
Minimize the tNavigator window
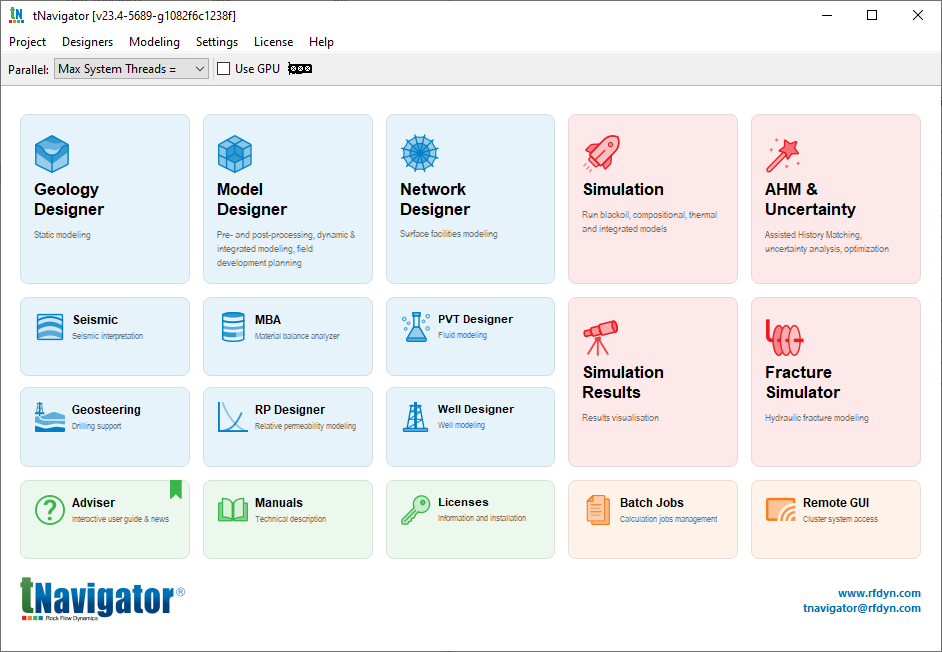(x=827, y=16)
